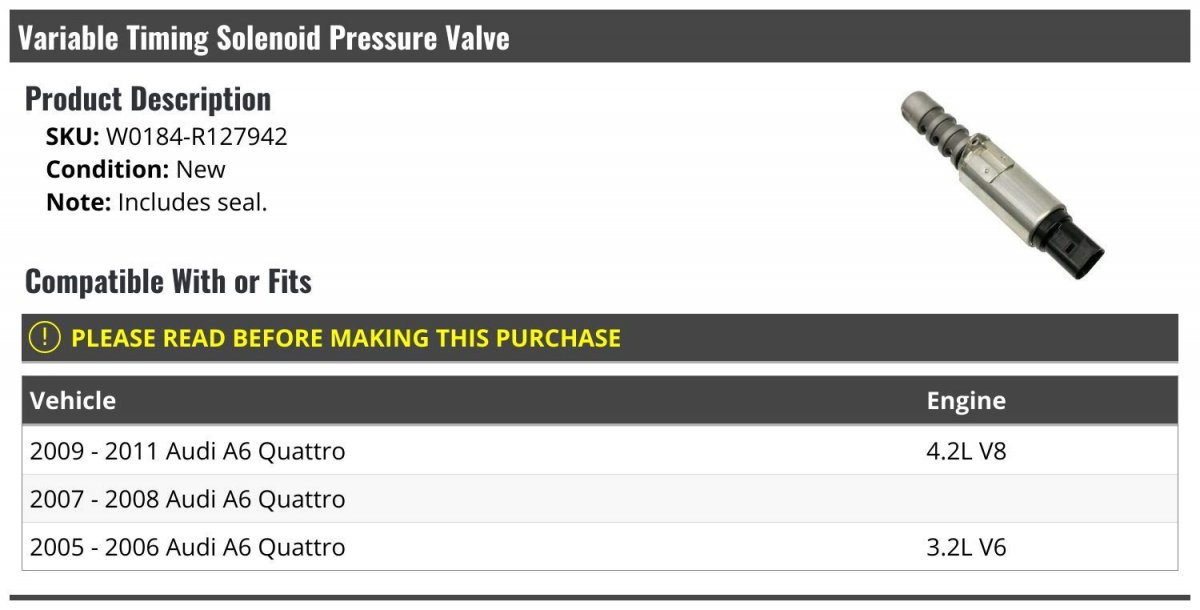1200x610 pixels.
Task: Click the bold SKU label
Action: pos(73,137)
